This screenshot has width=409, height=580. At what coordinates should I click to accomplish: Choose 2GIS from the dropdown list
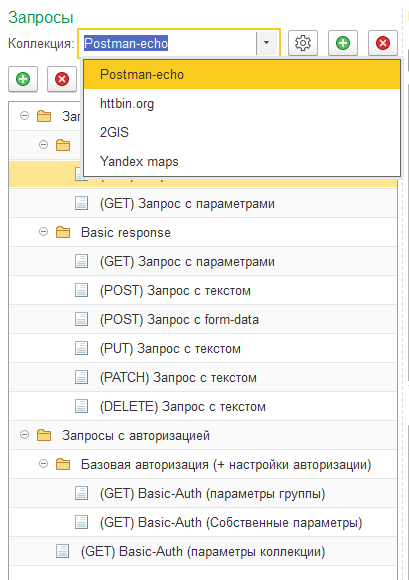coord(242,132)
